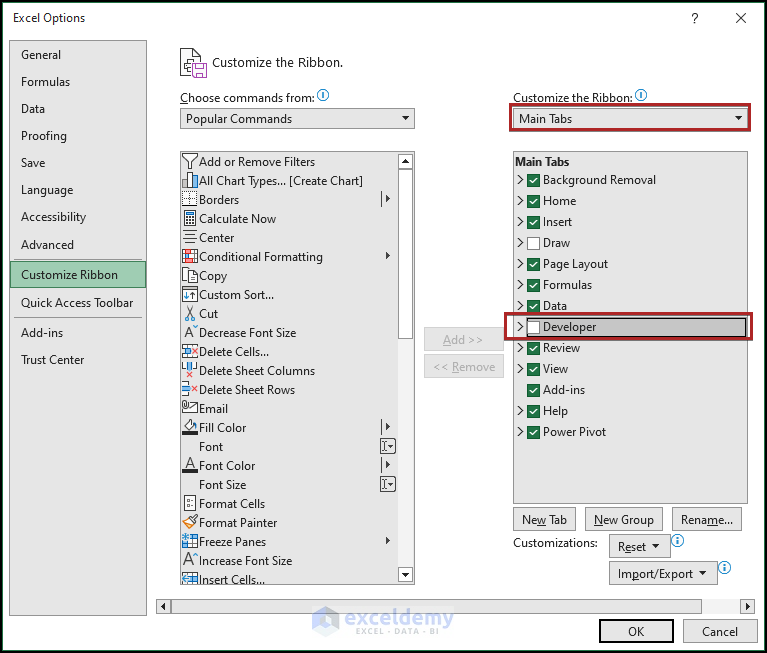Uncheck the Home tab checkbox
This screenshot has width=767, height=653.
tap(533, 201)
